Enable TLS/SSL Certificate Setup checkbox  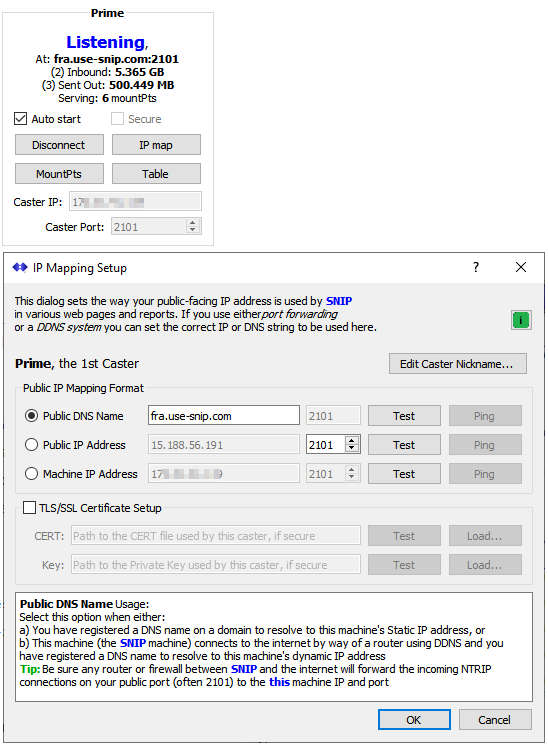29,508
